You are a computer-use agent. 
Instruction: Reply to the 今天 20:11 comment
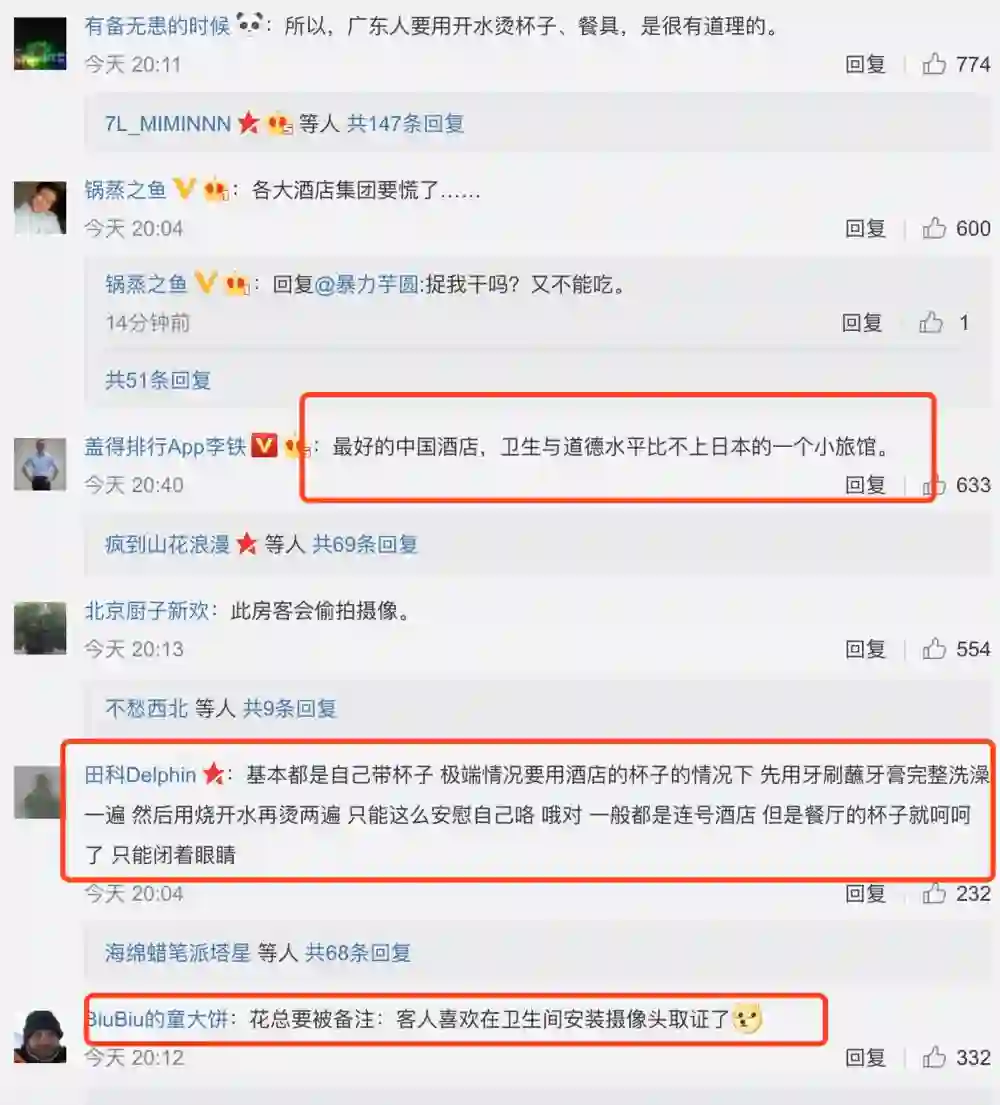tap(865, 64)
